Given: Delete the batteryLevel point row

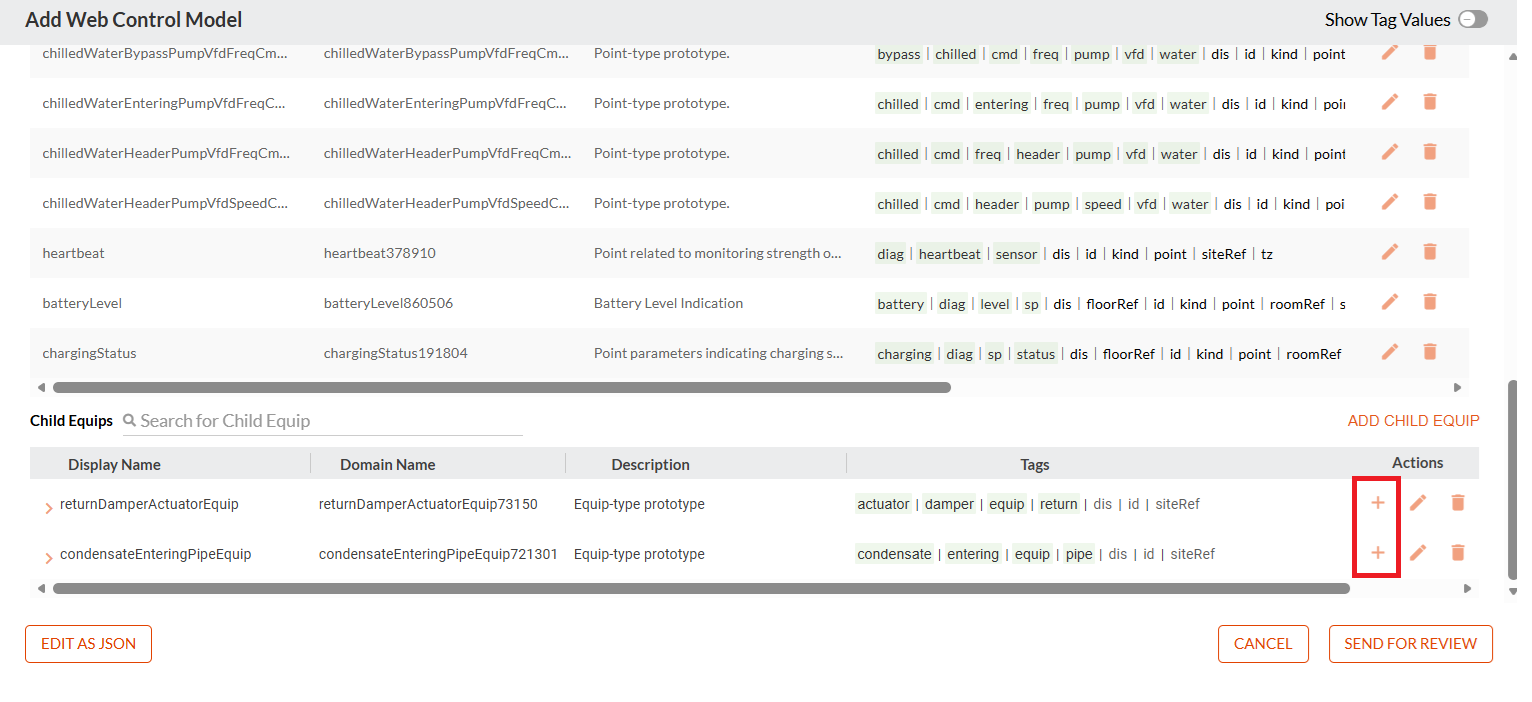Looking at the screenshot, I should coord(1430,302).
